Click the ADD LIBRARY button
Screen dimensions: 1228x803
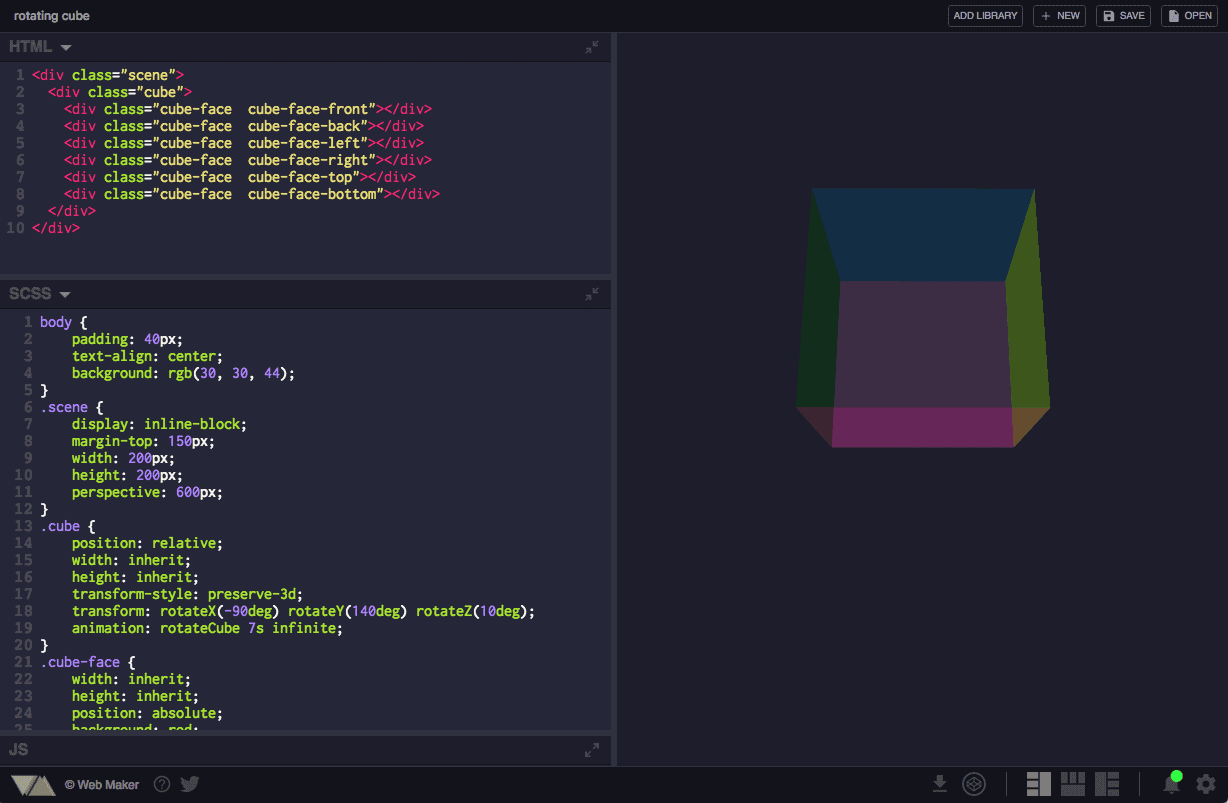point(984,15)
